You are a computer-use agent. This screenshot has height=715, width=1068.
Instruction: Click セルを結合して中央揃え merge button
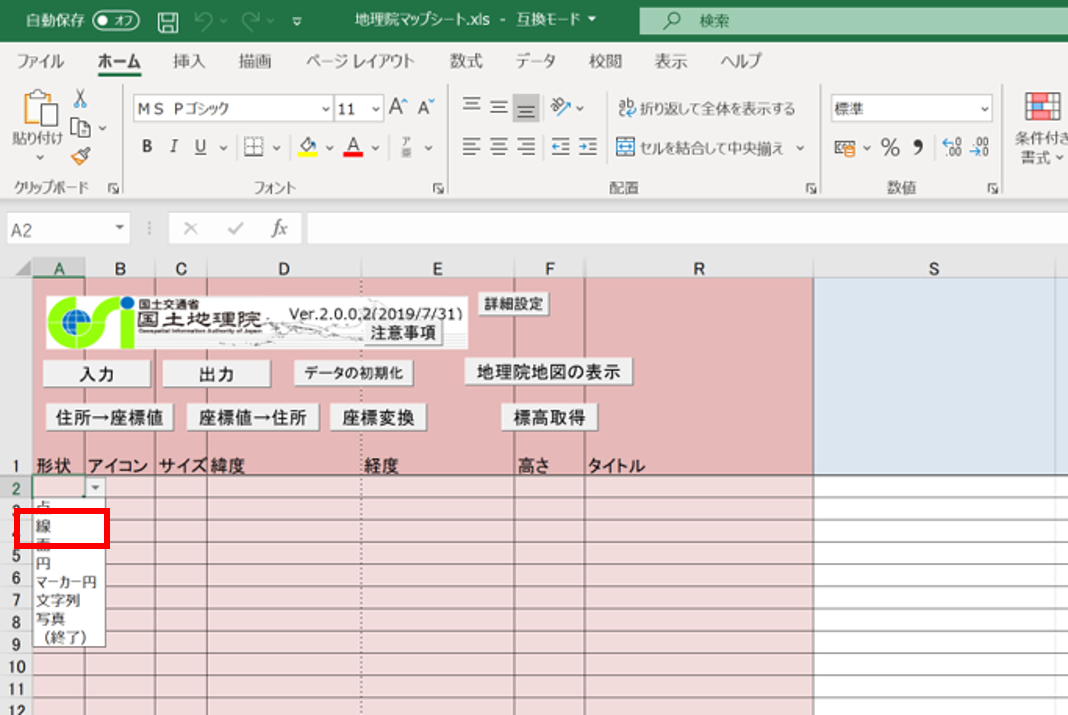click(700, 147)
